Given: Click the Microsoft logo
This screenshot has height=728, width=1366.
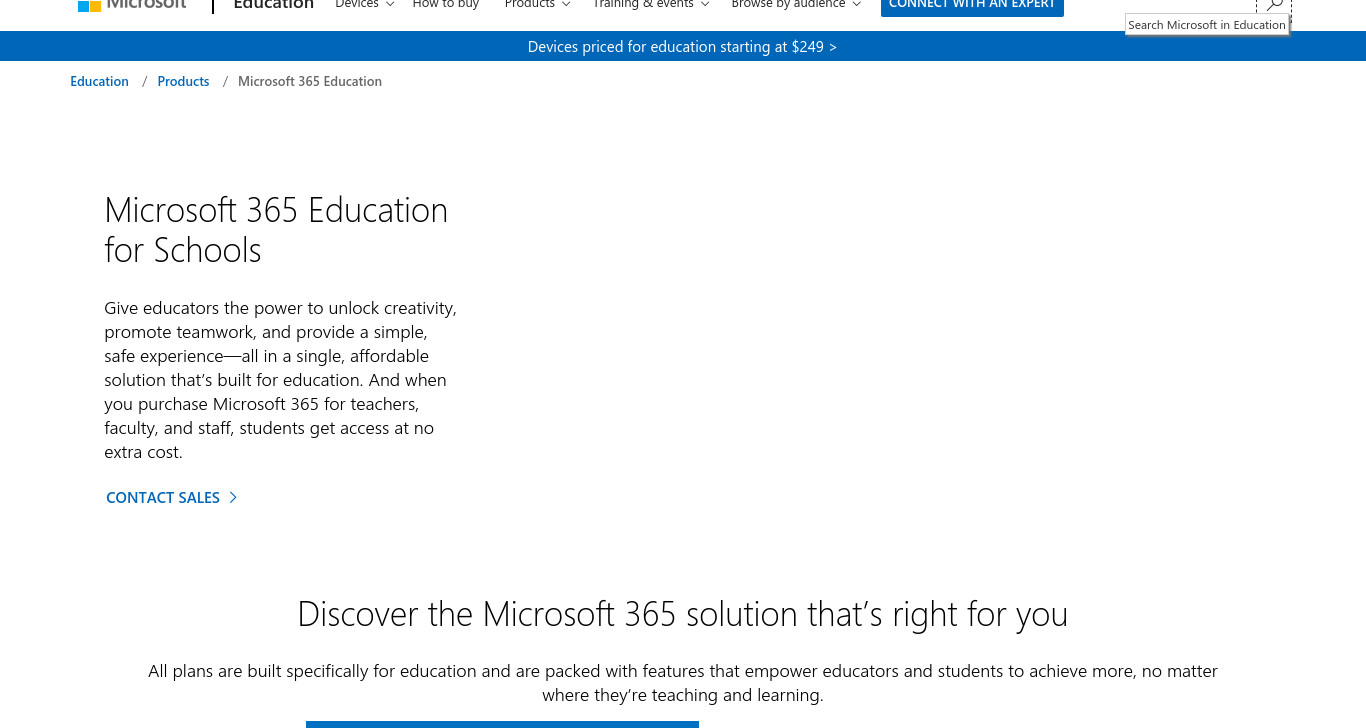Looking at the screenshot, I should [x=132, y=4].
